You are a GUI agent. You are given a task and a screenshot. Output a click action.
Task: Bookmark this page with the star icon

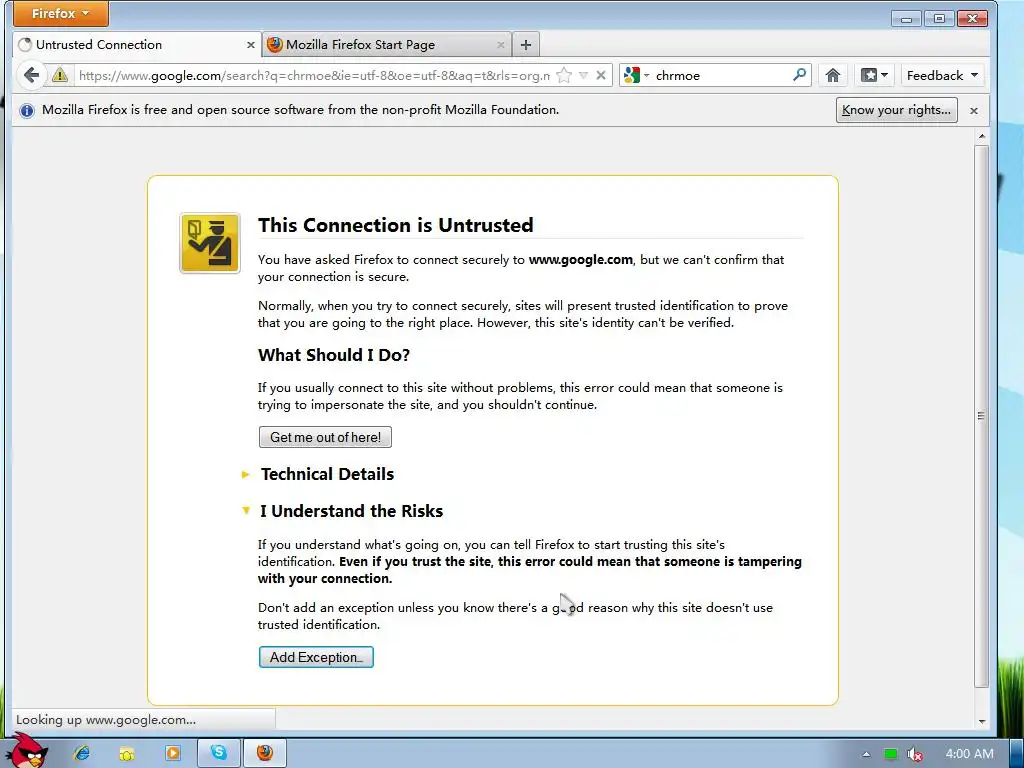pyautogui.click(x=564, y=76)
